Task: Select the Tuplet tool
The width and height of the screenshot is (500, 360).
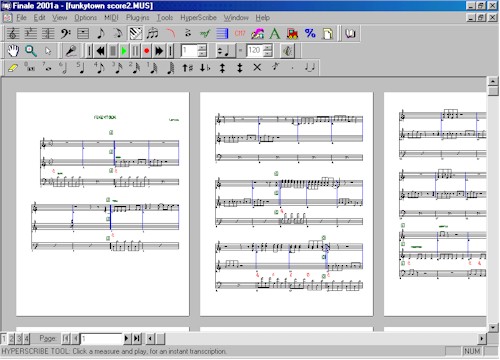Action: pyautogui.click(x=153, y=33)
